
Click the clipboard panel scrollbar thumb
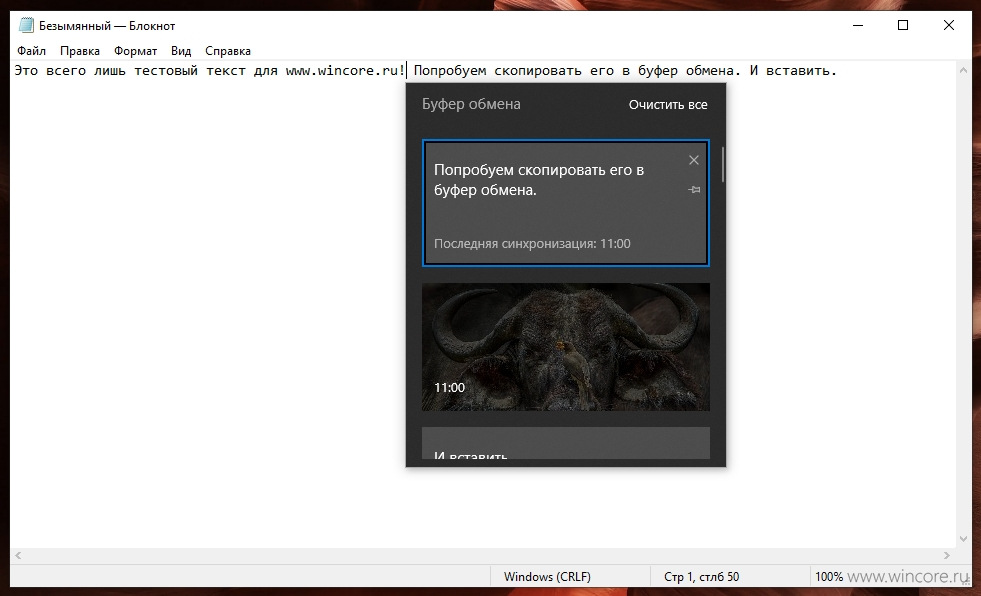pos(723,164)
